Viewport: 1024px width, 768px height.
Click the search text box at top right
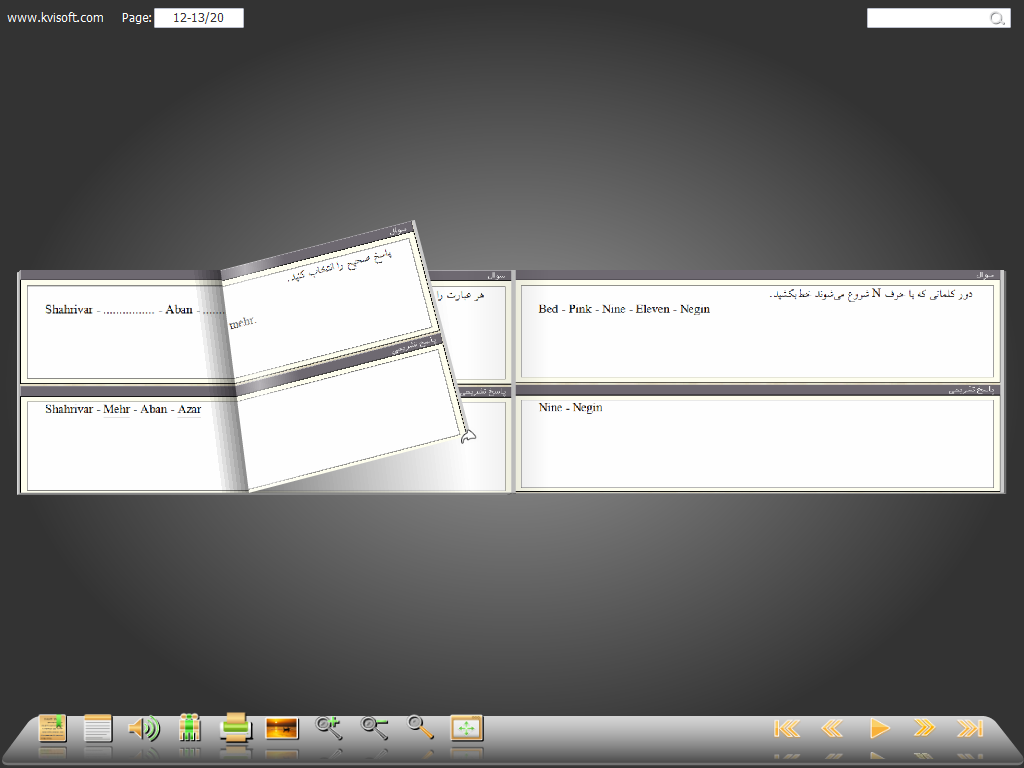(927, 18)
